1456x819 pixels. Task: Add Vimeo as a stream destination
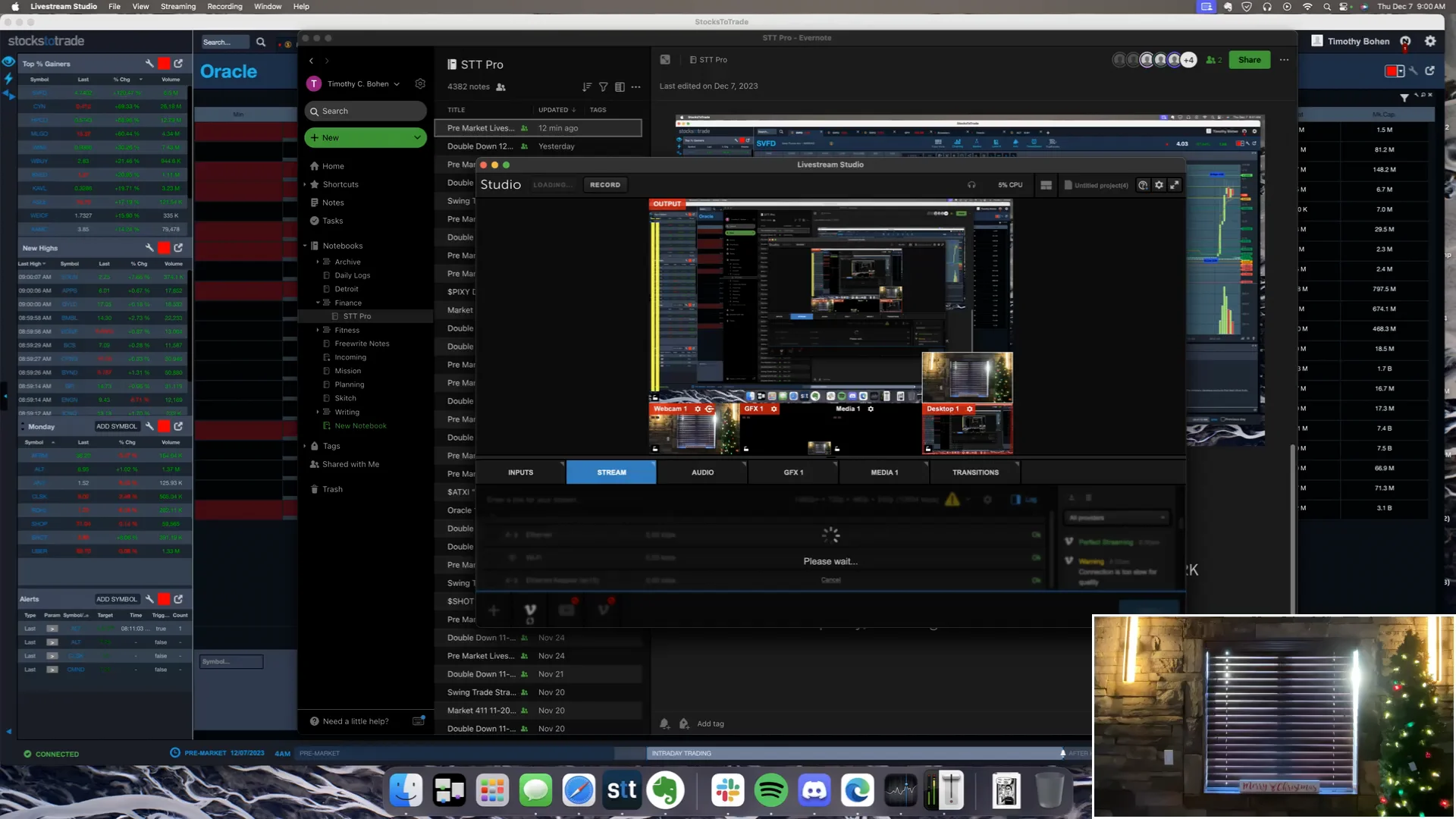529,610
